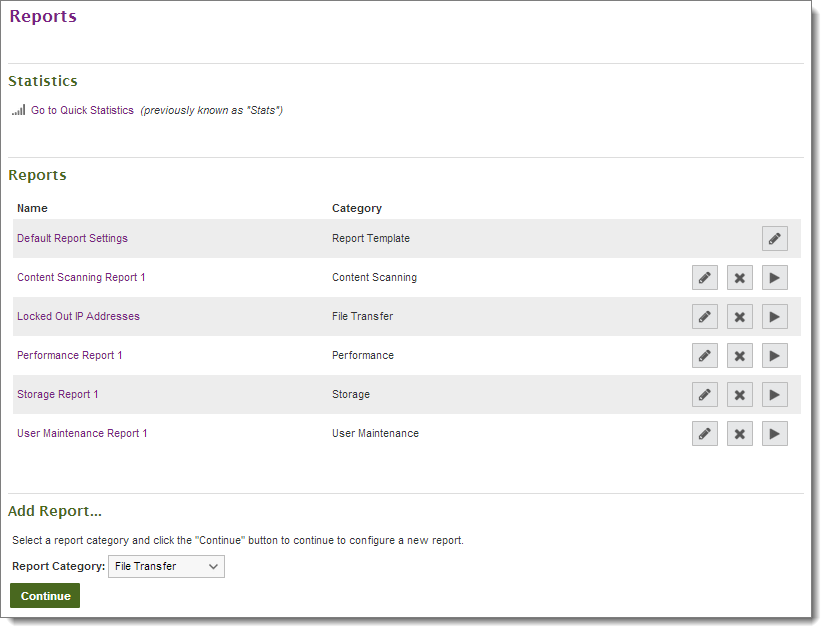The height and width of the screenshot is (633, 827).
Task: Edit the Locked Out IP Addresses report
Action: pos(705,316)
